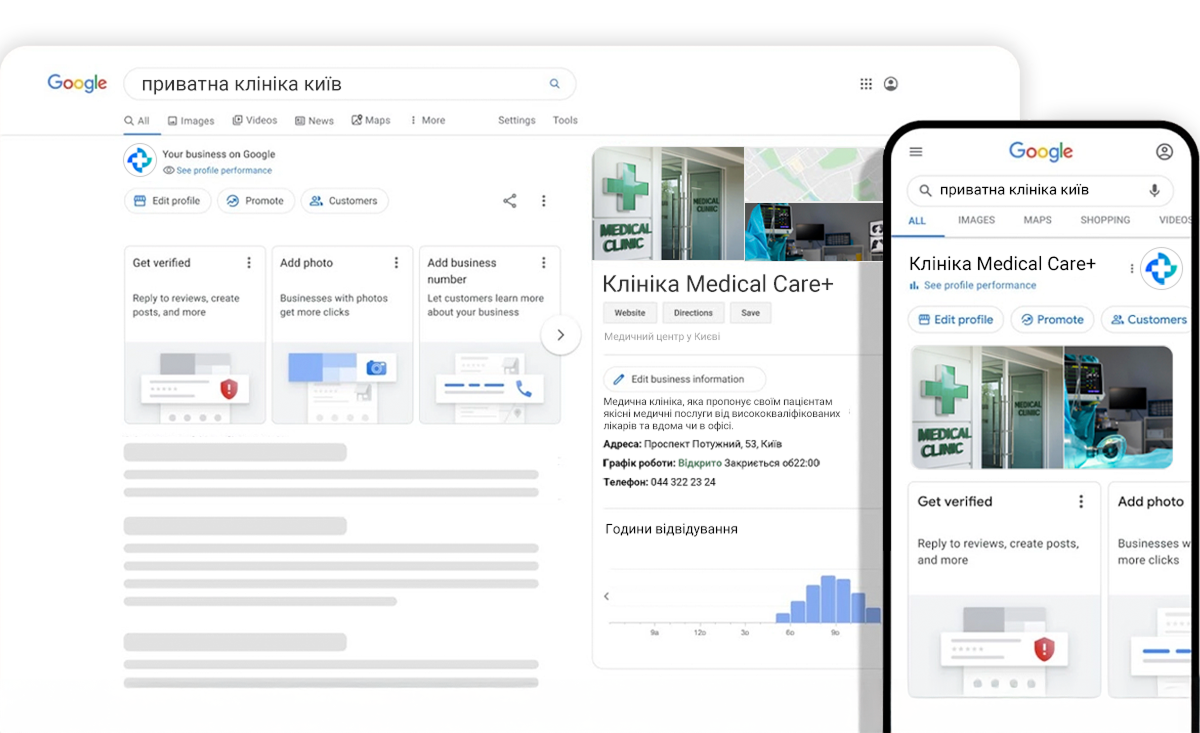Screen dimensions: 1200x733
Task: Click the previous arrow on visiting hours chart
Action: (606, 597)
